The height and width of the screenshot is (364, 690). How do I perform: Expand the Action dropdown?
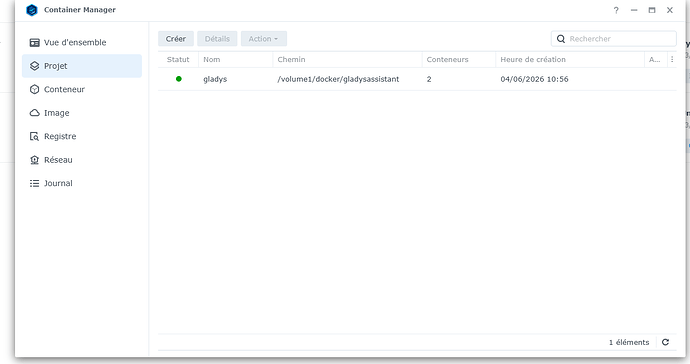[264, 39]
